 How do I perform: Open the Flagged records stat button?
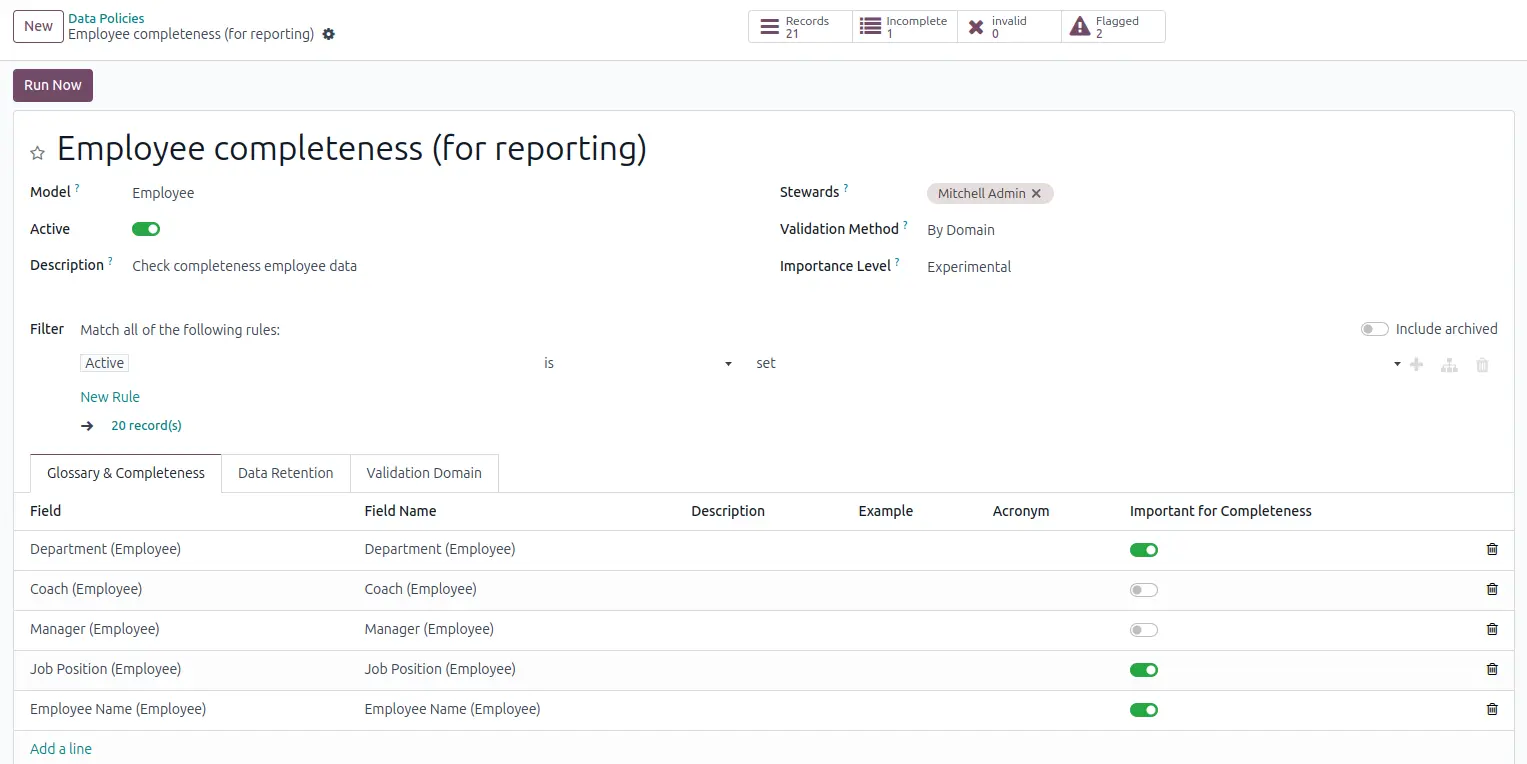click(1113, 27)
